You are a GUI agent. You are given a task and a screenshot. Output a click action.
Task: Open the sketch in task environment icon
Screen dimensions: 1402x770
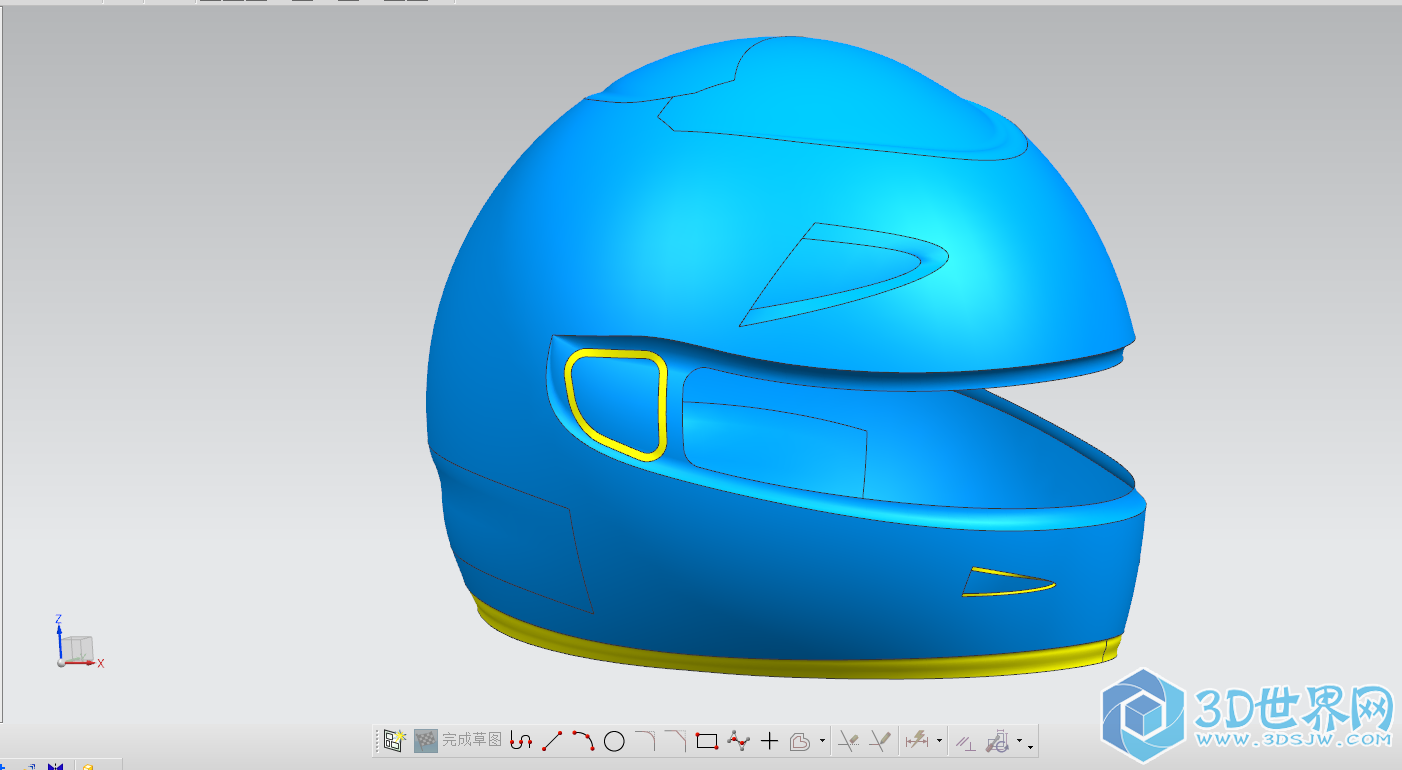pos(394,741)
